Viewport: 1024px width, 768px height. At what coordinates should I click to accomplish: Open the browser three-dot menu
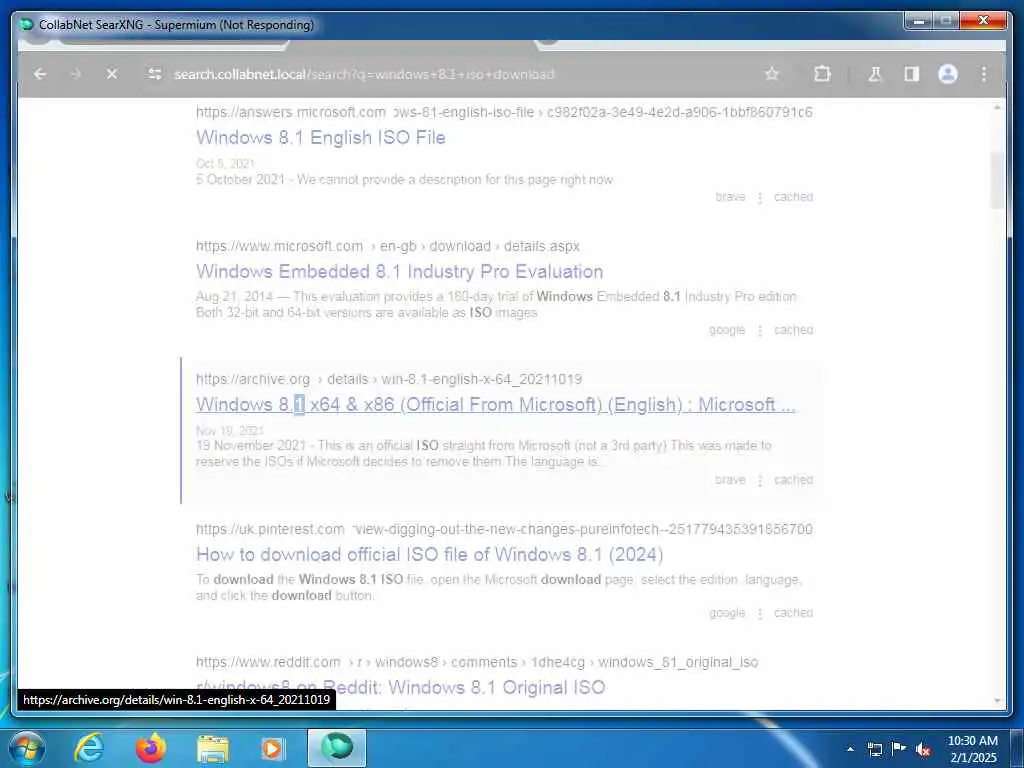coord(984,74)
